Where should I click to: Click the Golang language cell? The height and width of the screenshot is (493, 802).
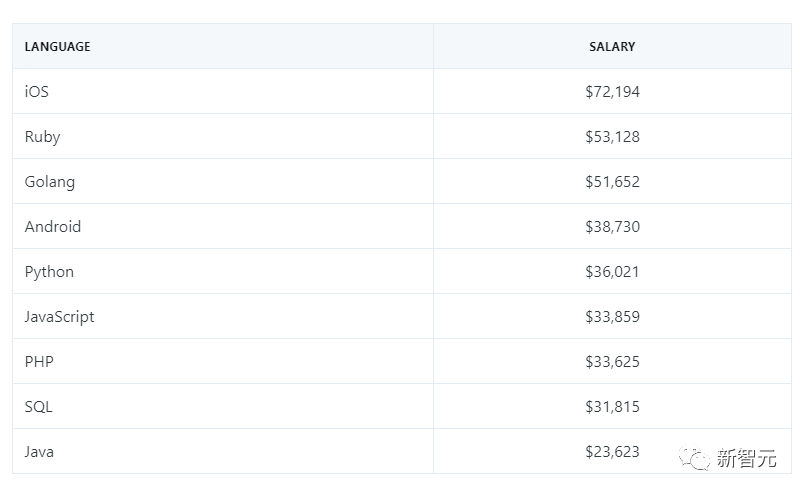coord(50,182)
